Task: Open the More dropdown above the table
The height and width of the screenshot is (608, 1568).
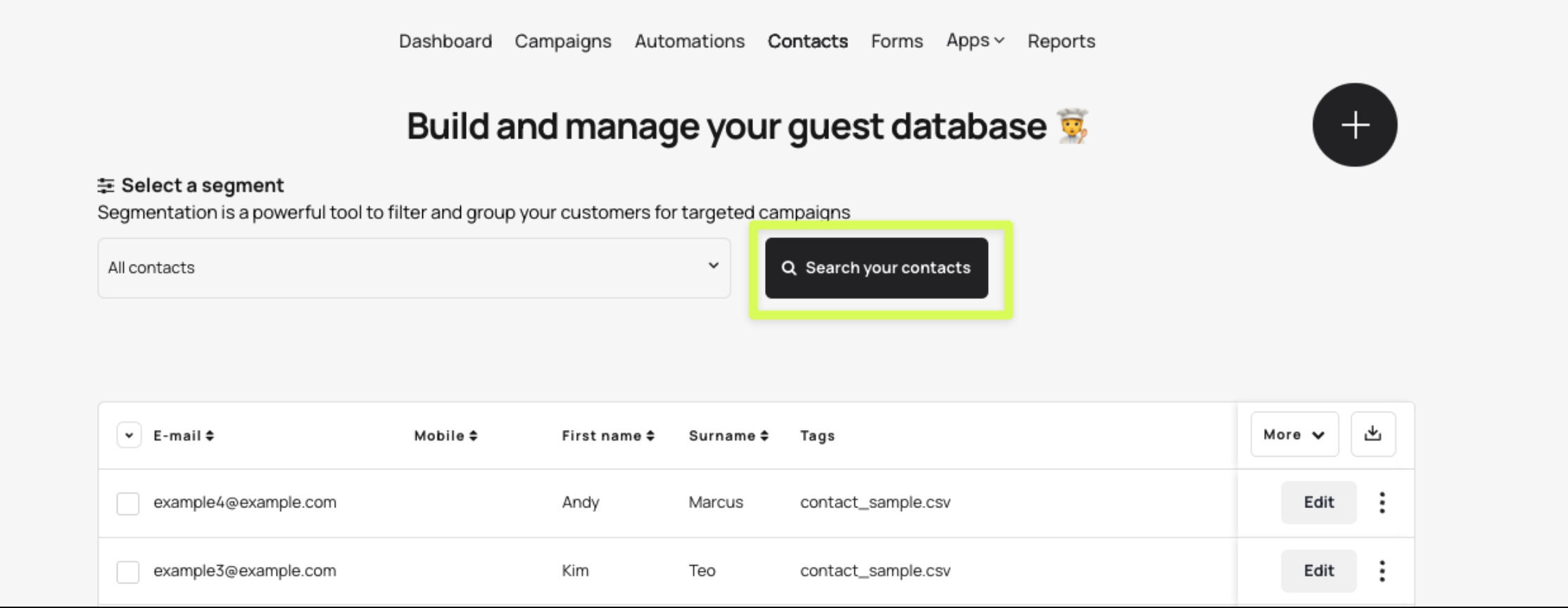Action: point(1294,434)
